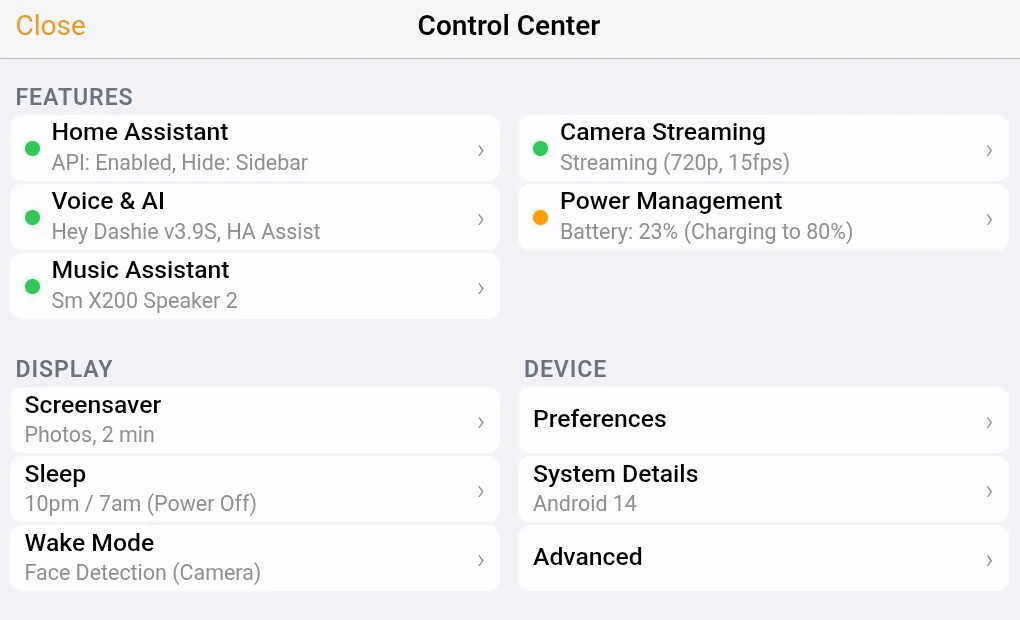Close the Control Center

tap(51, 26)
